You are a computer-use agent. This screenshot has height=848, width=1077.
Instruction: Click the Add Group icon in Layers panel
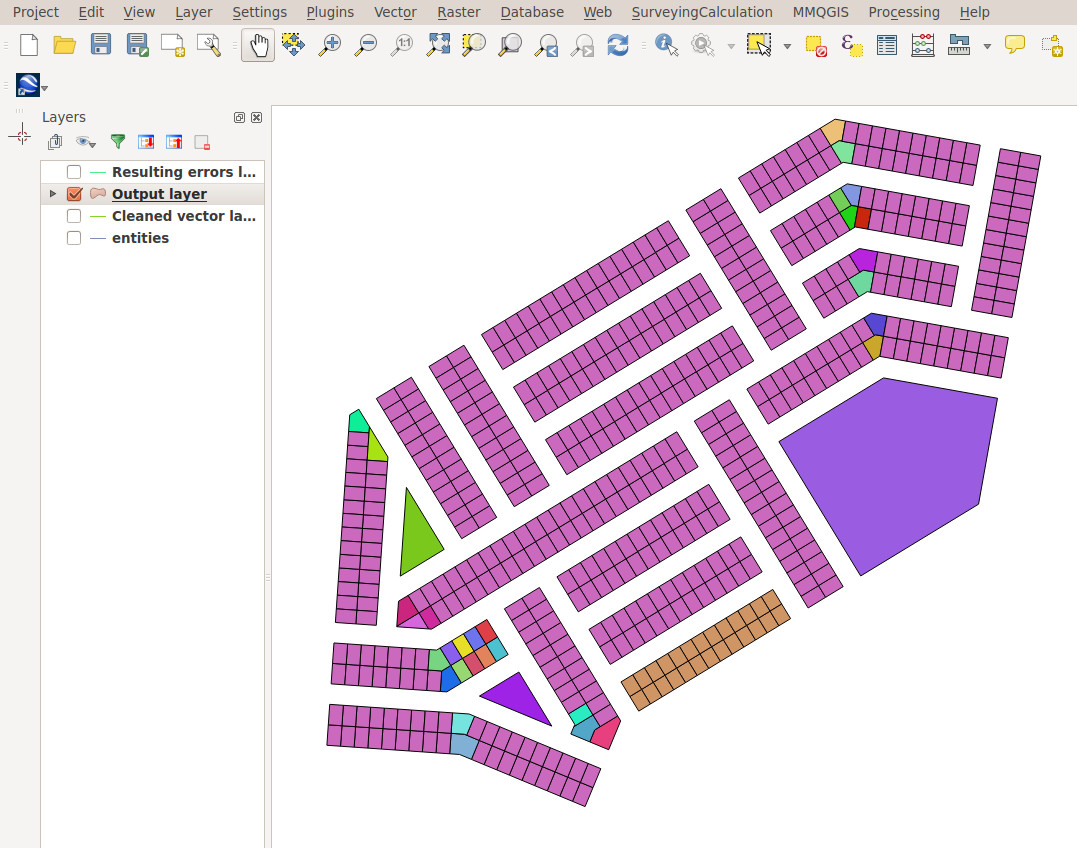pos(55,142)
